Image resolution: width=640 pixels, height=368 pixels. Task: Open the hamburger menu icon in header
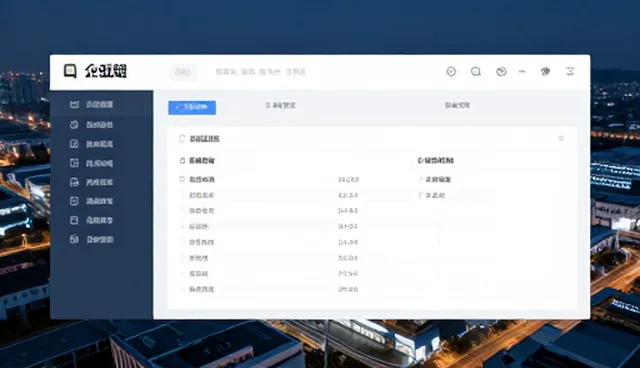570,71
